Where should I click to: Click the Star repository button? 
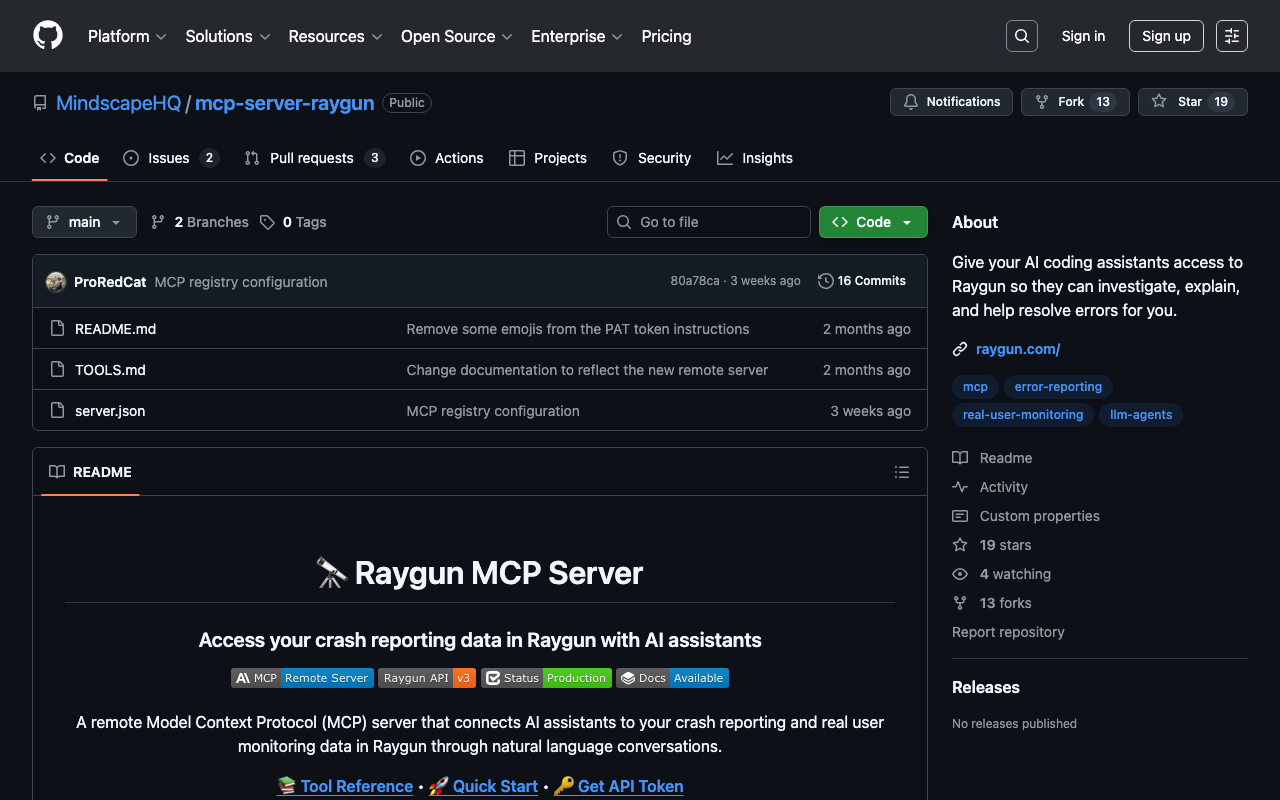point(1192,102)
